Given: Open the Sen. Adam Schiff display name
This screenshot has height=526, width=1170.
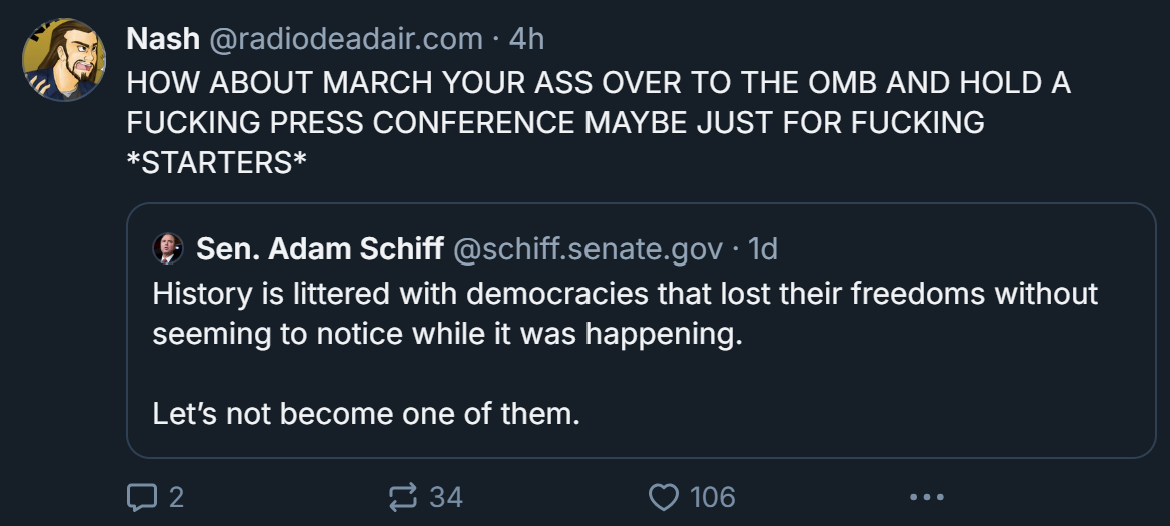Looking at the screenshot, I should point(320,248).
